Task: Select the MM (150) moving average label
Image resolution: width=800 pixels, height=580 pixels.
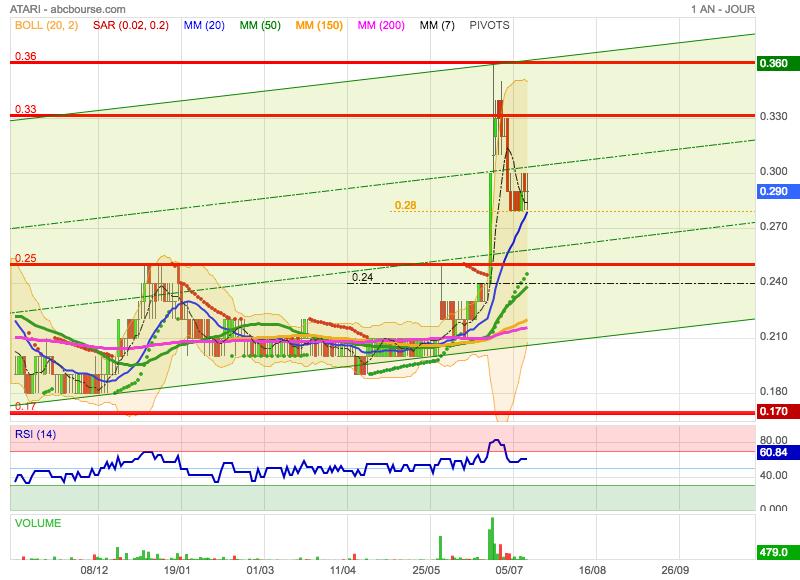Action: tap(319, 25)
